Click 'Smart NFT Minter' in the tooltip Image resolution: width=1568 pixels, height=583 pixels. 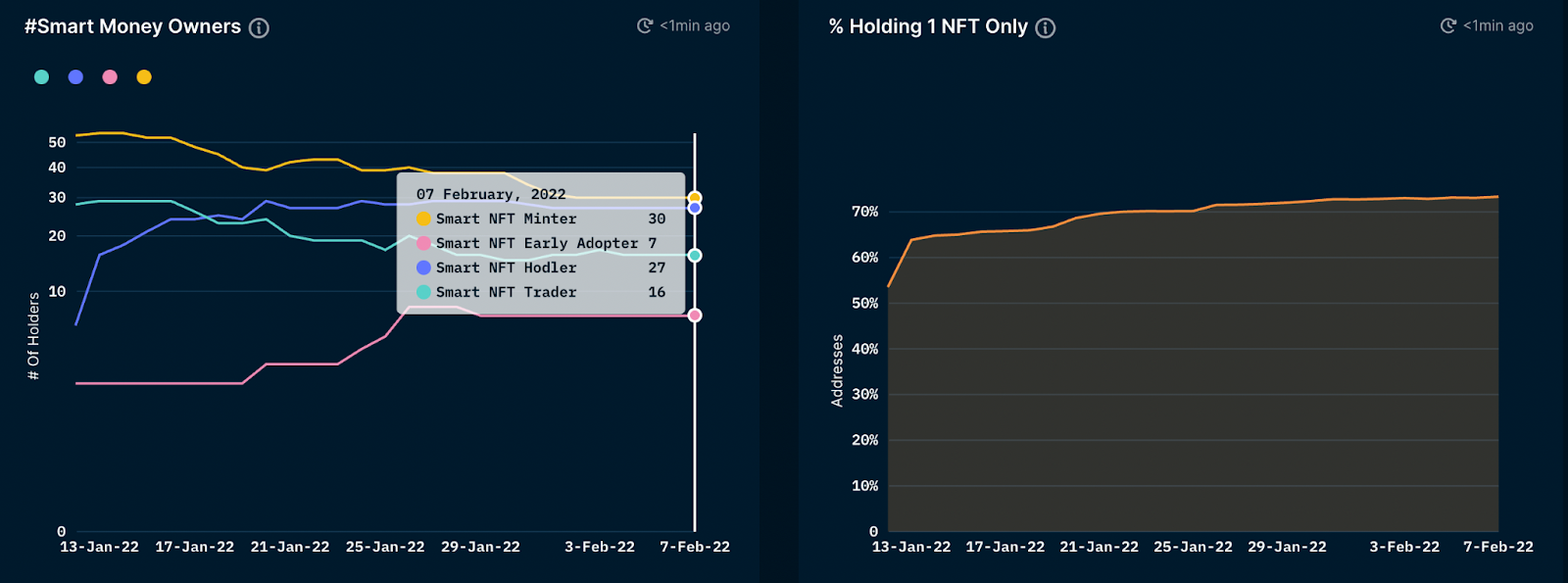pos(506,219)
